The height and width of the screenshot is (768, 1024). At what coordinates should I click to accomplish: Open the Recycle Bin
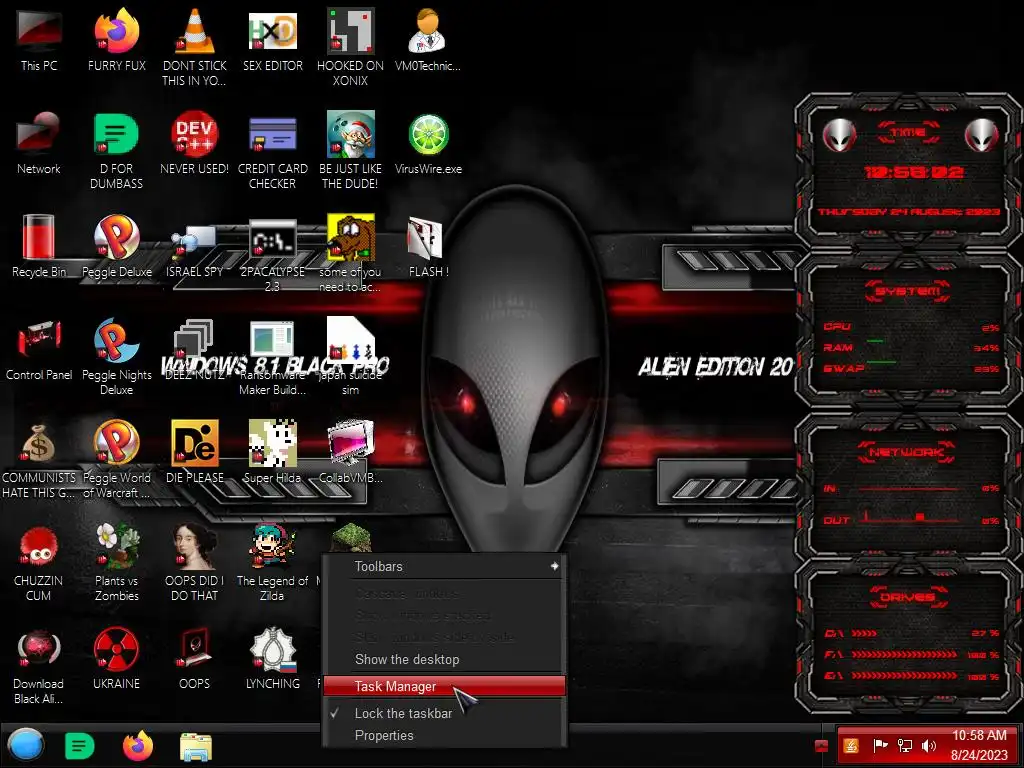(x=39, y=237)
